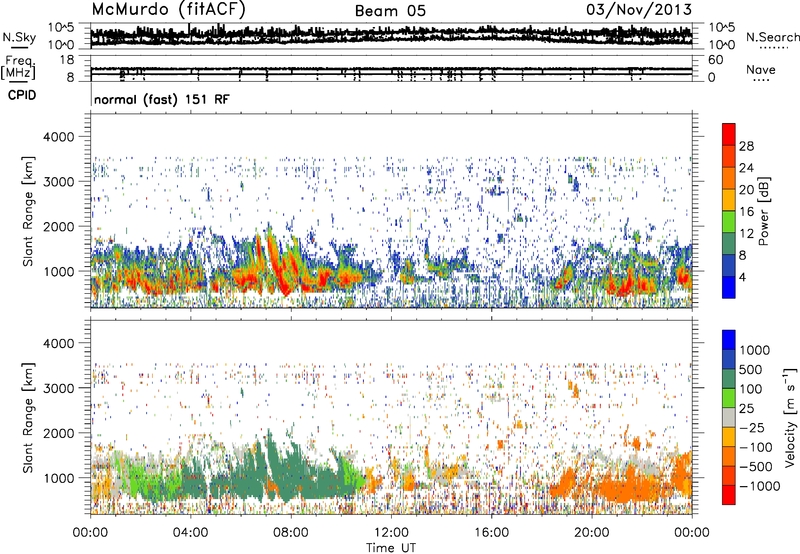The width and height of the screenshot is (800, 554).
Task: Click the 16:00 time tick label
Action: pos(491,533)
